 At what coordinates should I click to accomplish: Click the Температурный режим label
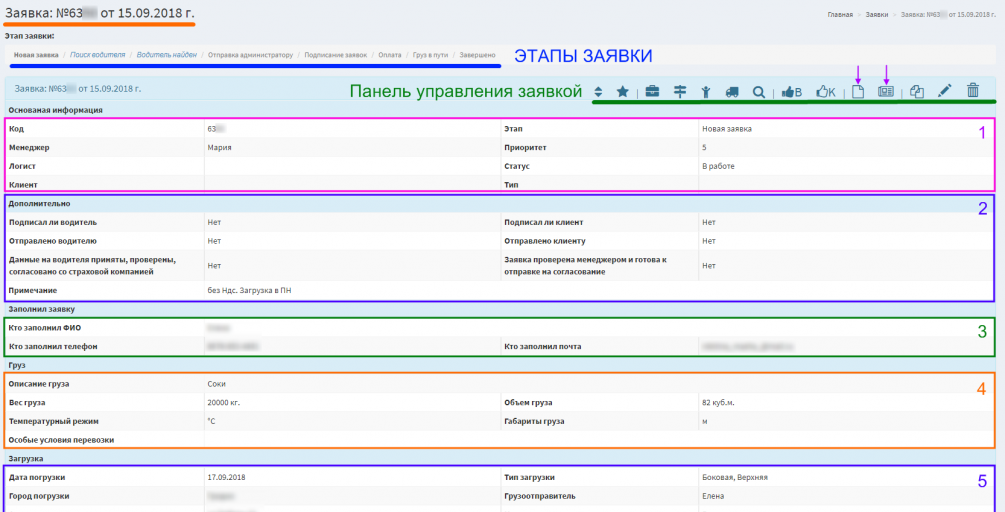pos(54,421)
